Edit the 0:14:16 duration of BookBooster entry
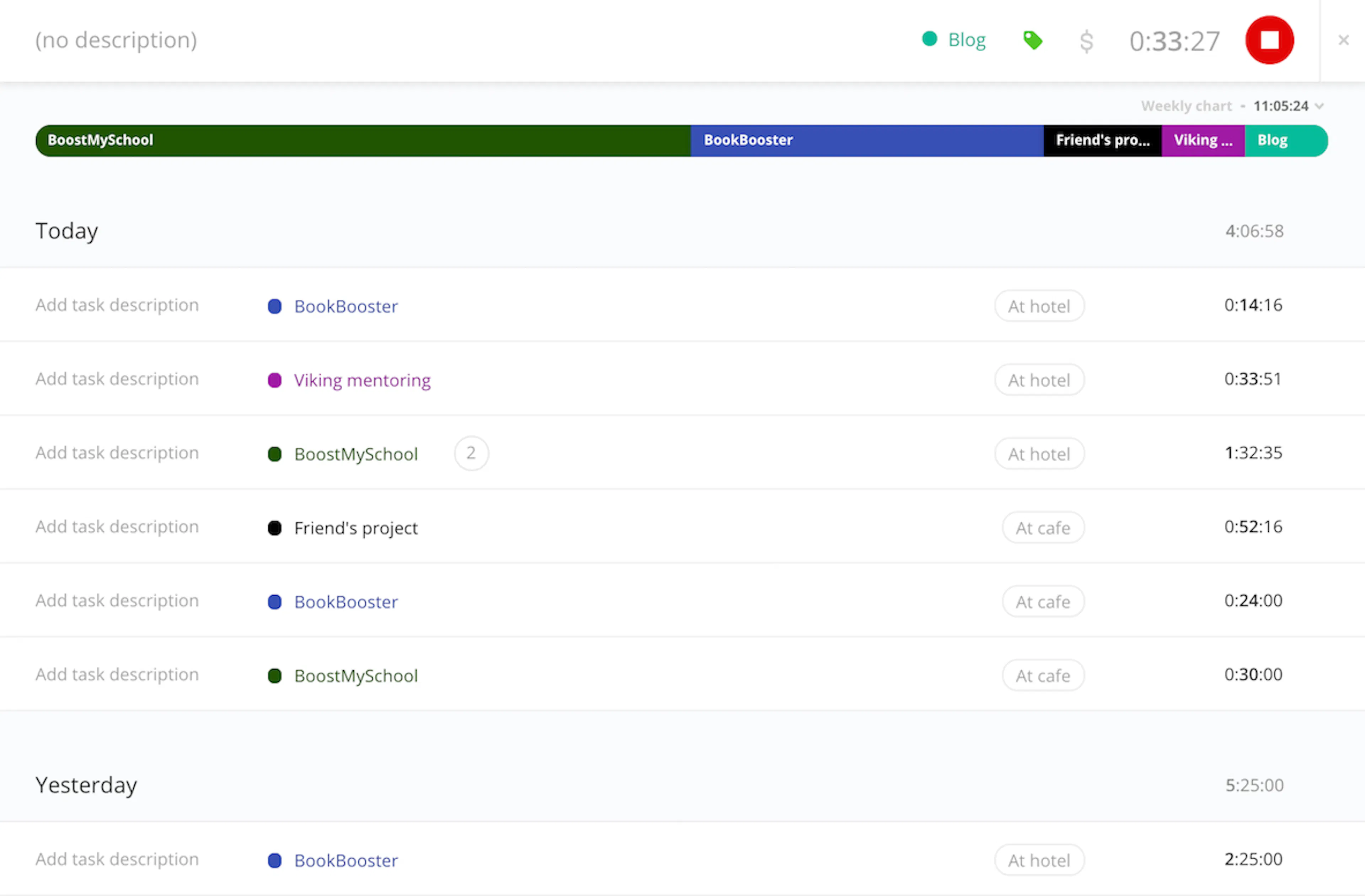The image size is (1365, 896). pyautogui.click(x=1253, y=305)
